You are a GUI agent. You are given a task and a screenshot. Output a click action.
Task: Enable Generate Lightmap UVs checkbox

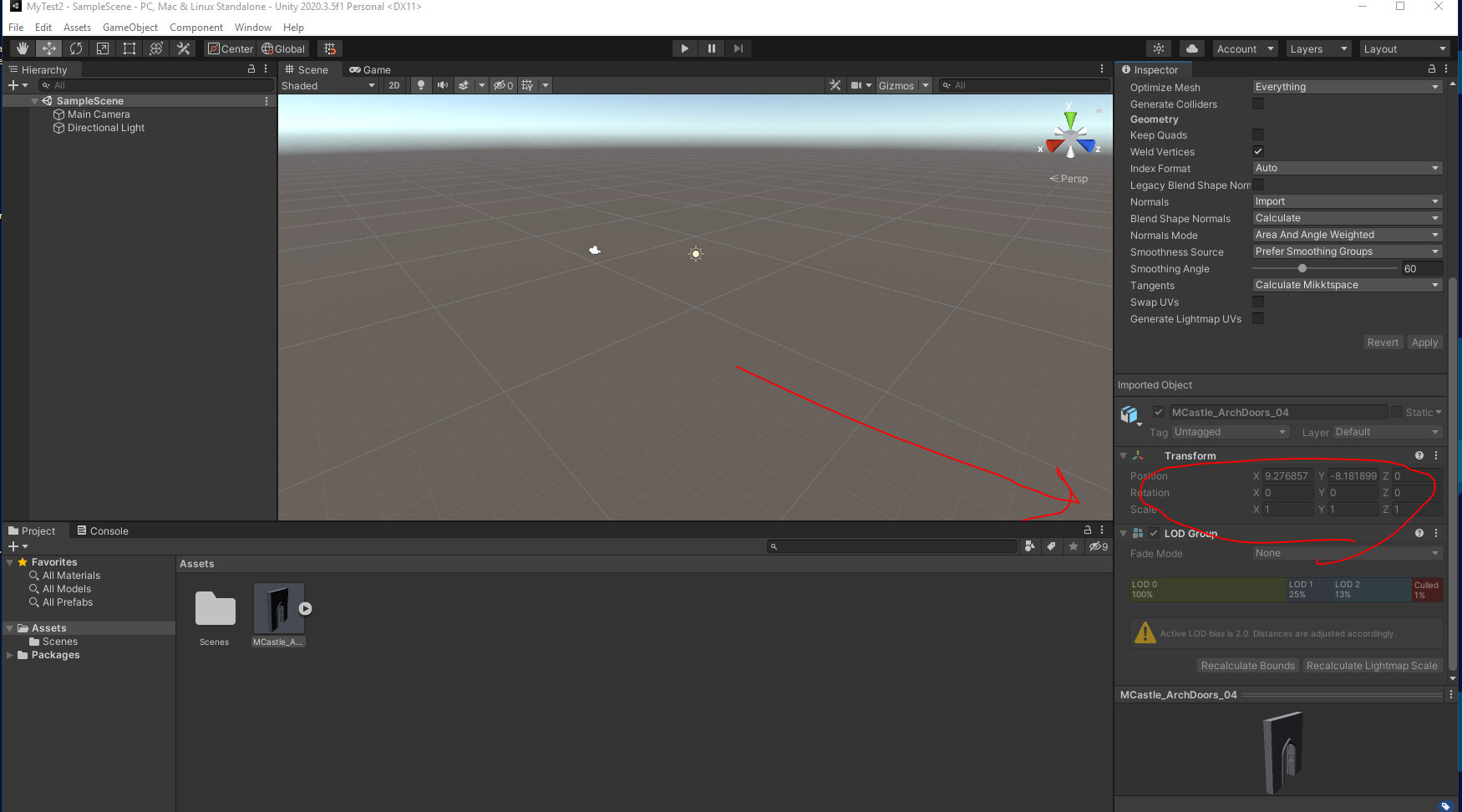pos(1258,318)
